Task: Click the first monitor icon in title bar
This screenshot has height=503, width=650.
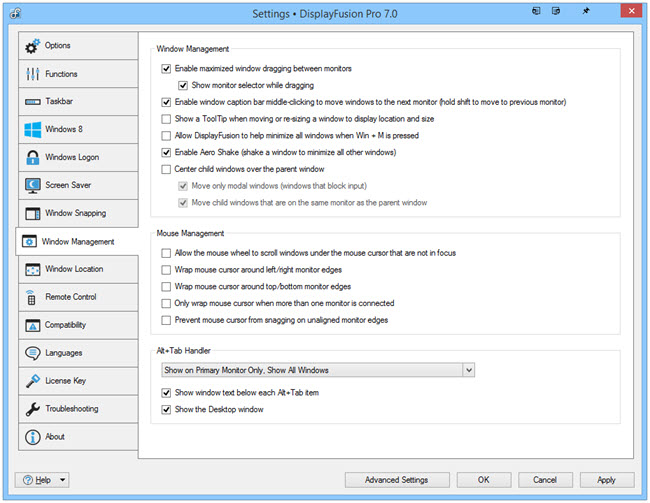Action: [x=536, y=11]
